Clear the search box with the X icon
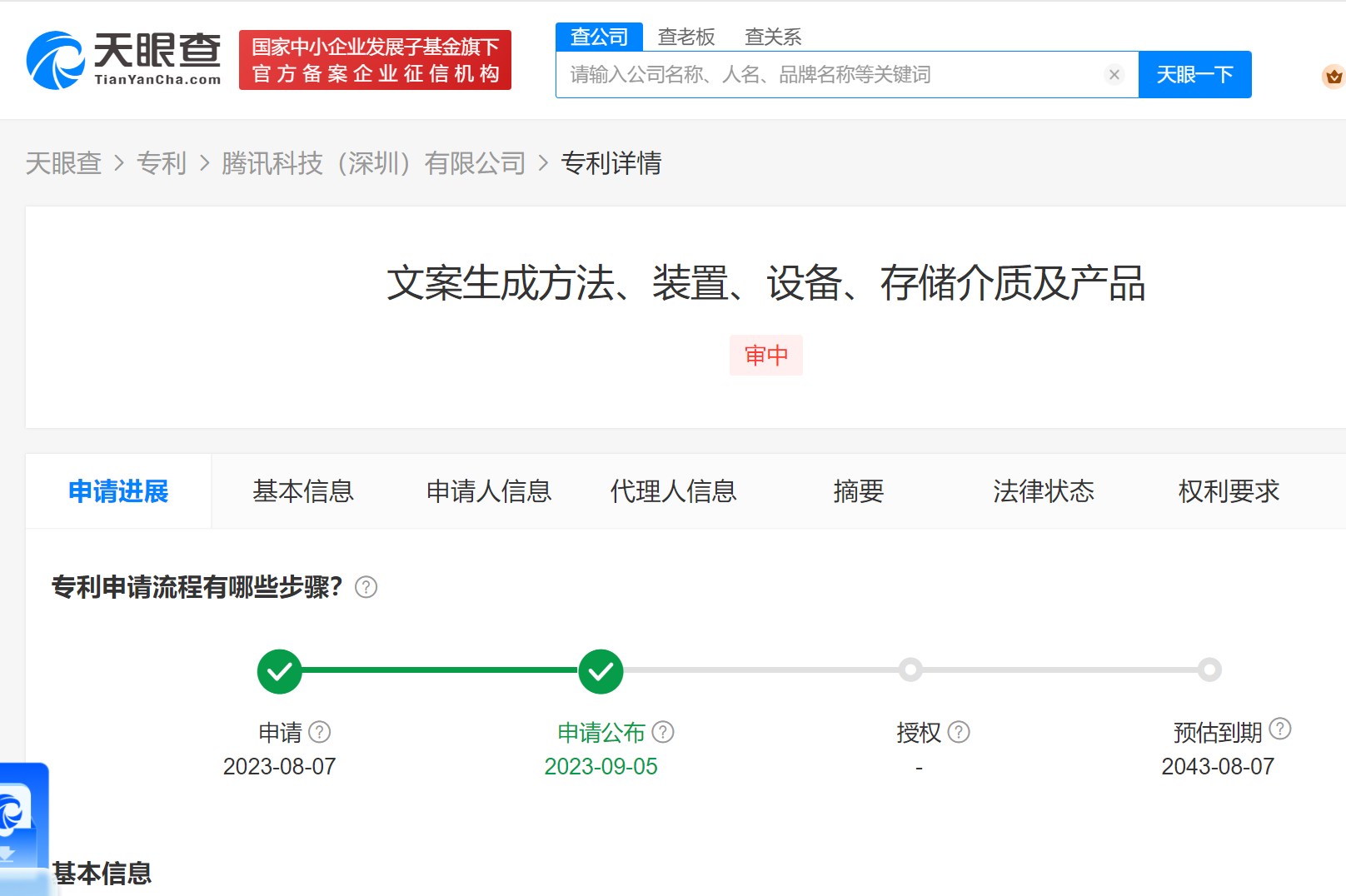The image size is (1346, 896). [1114, 75]
